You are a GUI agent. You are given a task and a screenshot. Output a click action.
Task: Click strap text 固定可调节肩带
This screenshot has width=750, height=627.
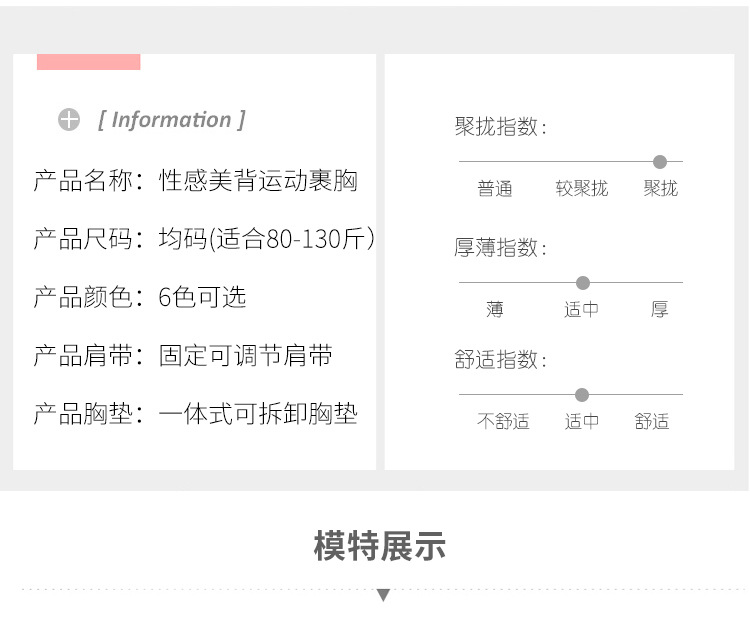pyautogui.click(x=245, y=356)
